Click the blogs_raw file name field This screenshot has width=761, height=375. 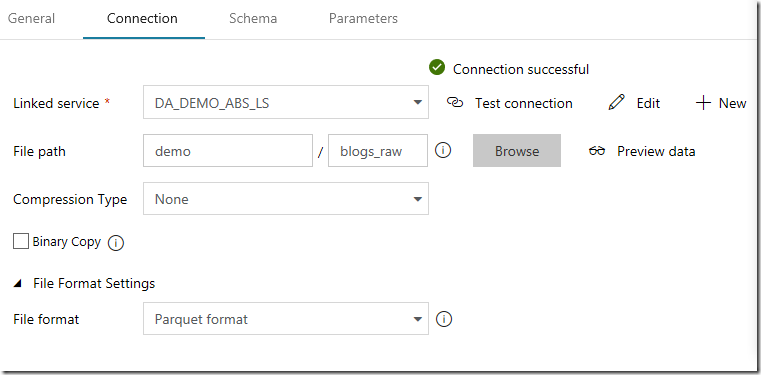pos(378,151)
